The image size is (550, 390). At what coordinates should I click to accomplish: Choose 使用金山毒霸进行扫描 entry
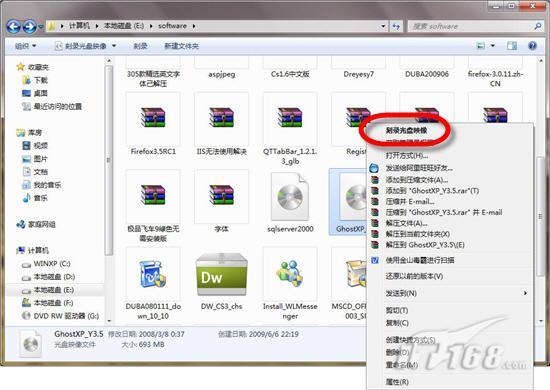450,260
